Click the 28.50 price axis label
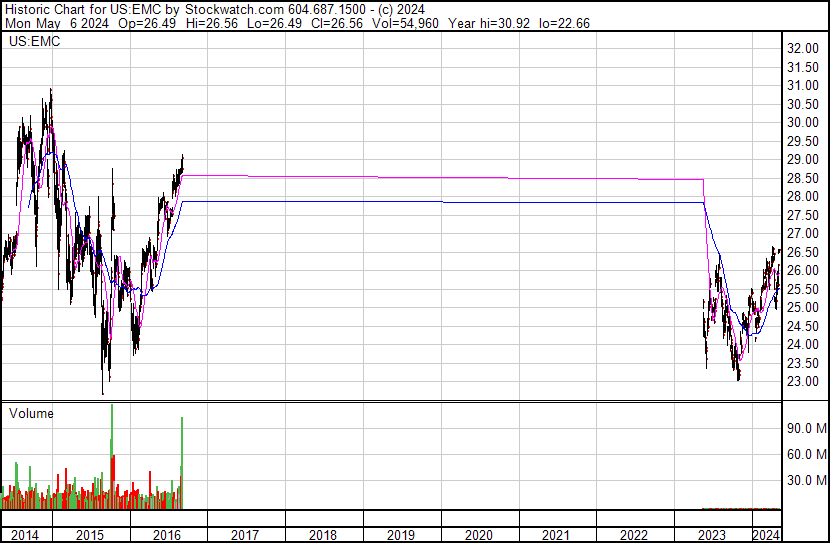The image size is (830, 543). 803,178
